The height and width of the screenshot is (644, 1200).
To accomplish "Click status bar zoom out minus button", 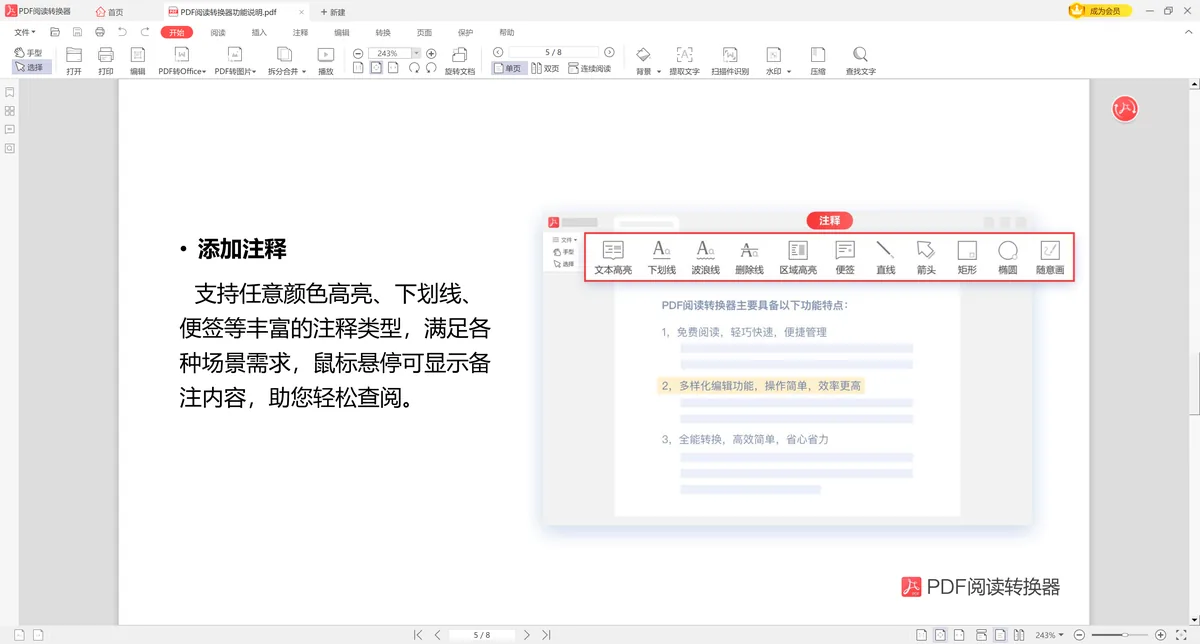I will (1079, 635).
